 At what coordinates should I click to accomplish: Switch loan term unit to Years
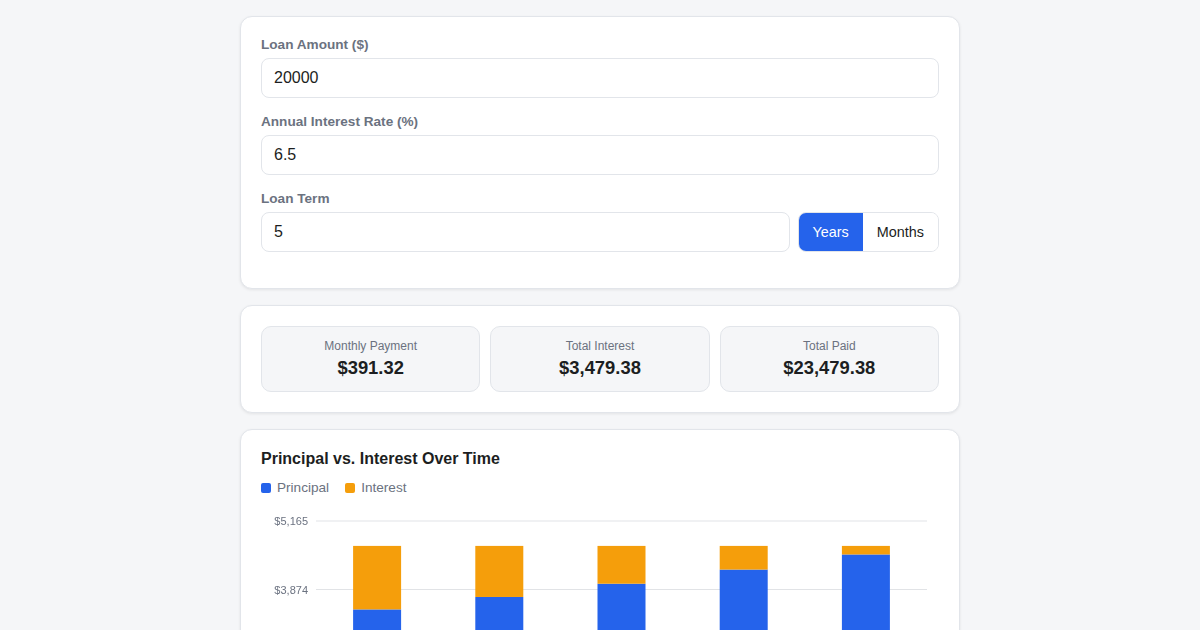[830, 232]
